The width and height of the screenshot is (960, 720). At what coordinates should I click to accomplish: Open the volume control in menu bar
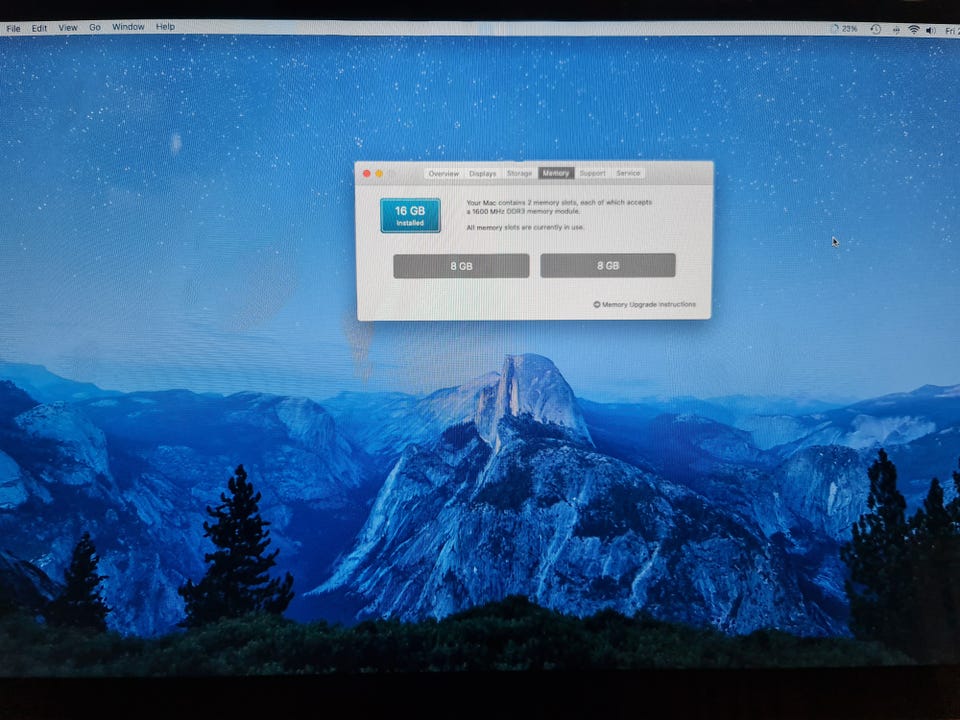(x=931, y=30)
